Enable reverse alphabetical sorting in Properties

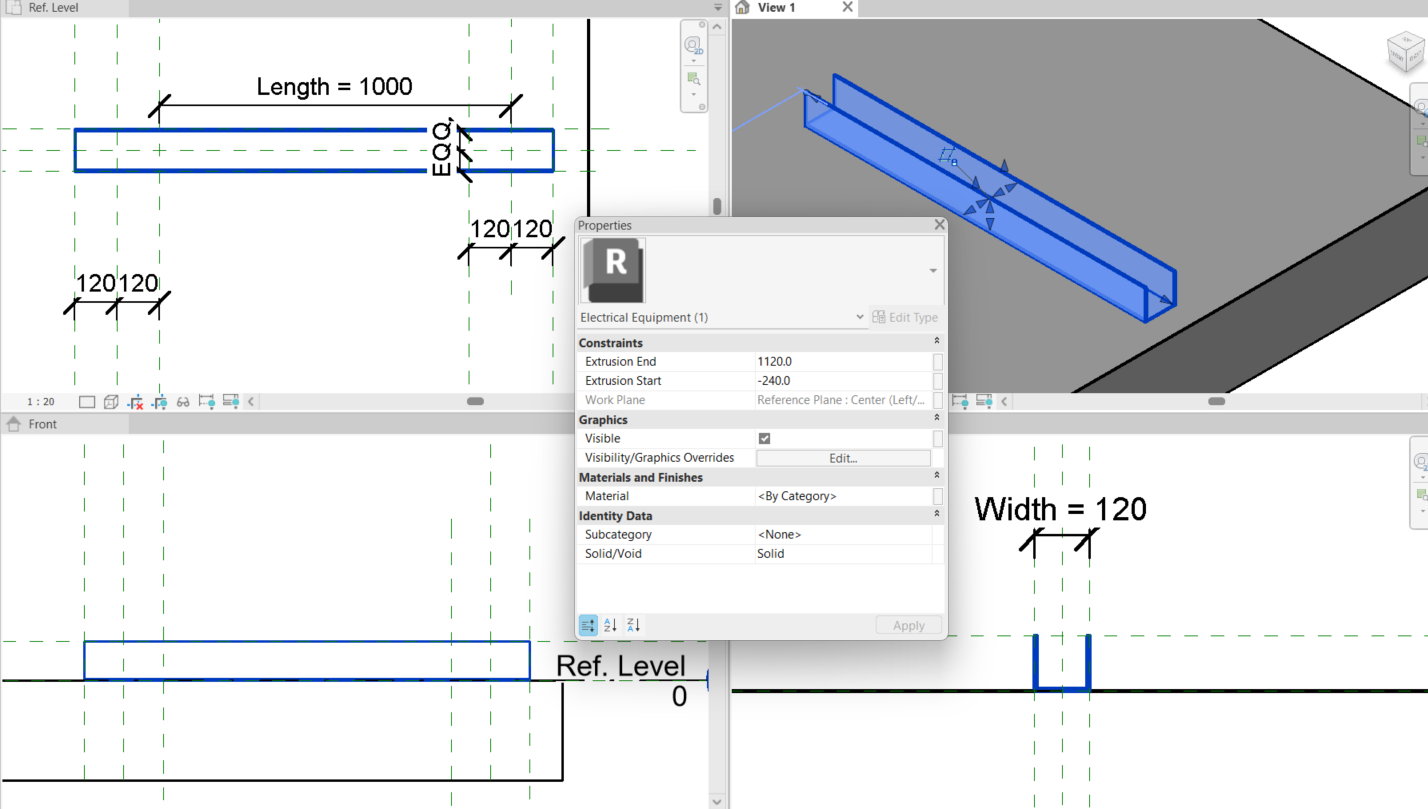(632, 625)
